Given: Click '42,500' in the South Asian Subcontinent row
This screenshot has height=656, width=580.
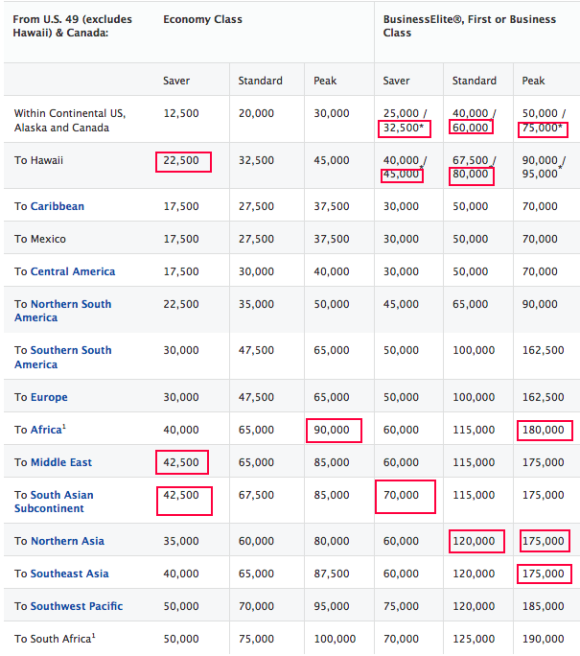Looking at the screenshot, I should [181, 495].
